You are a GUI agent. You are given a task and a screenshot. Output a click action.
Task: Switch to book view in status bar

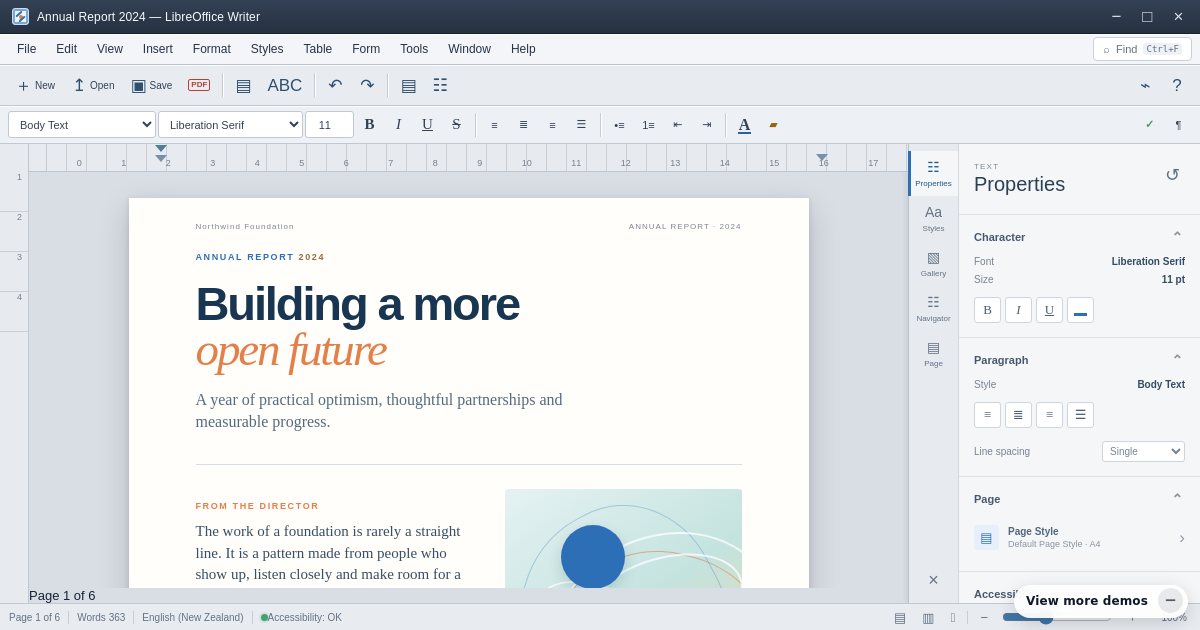[953, 617]
